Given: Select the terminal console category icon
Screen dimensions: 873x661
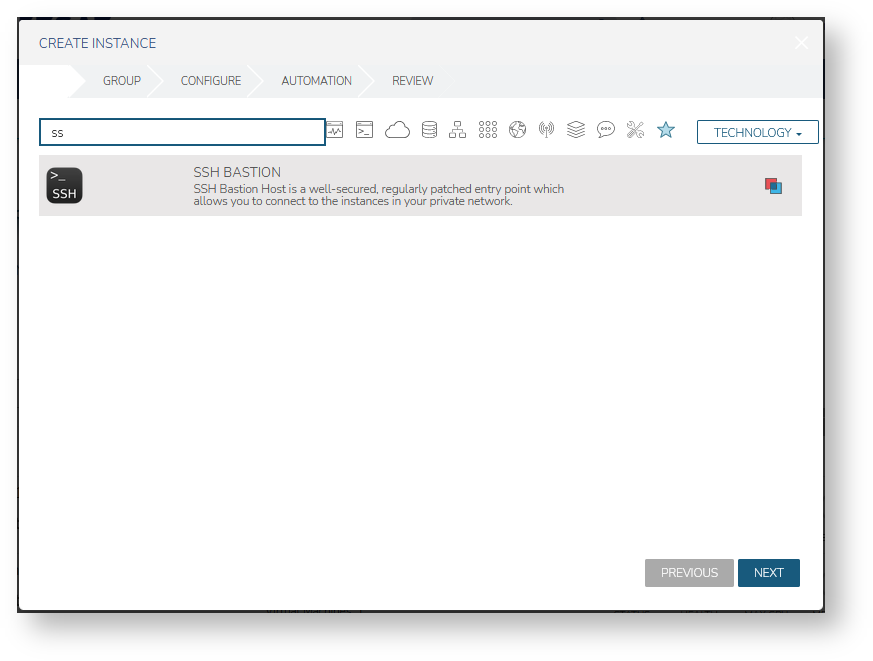Looking at the screenshot, I should tap(365, 130).
